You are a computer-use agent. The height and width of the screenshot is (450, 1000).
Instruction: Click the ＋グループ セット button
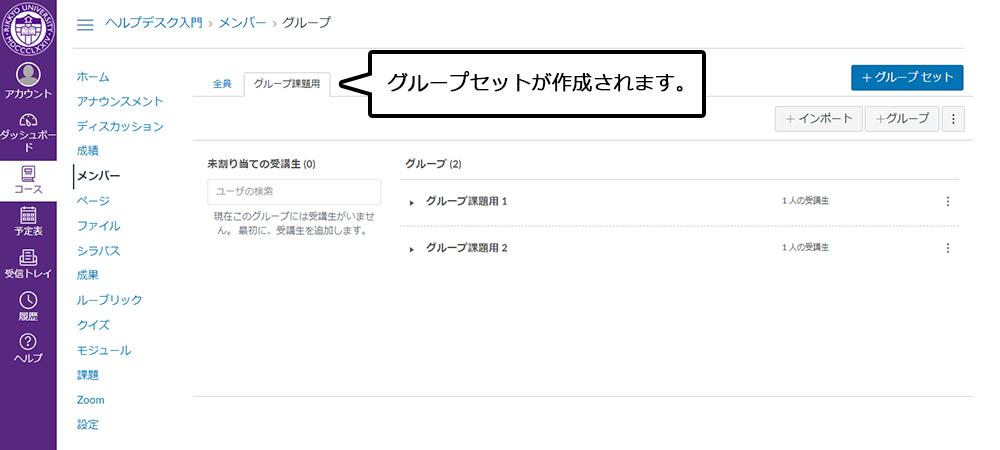click(x=906, y=77)
